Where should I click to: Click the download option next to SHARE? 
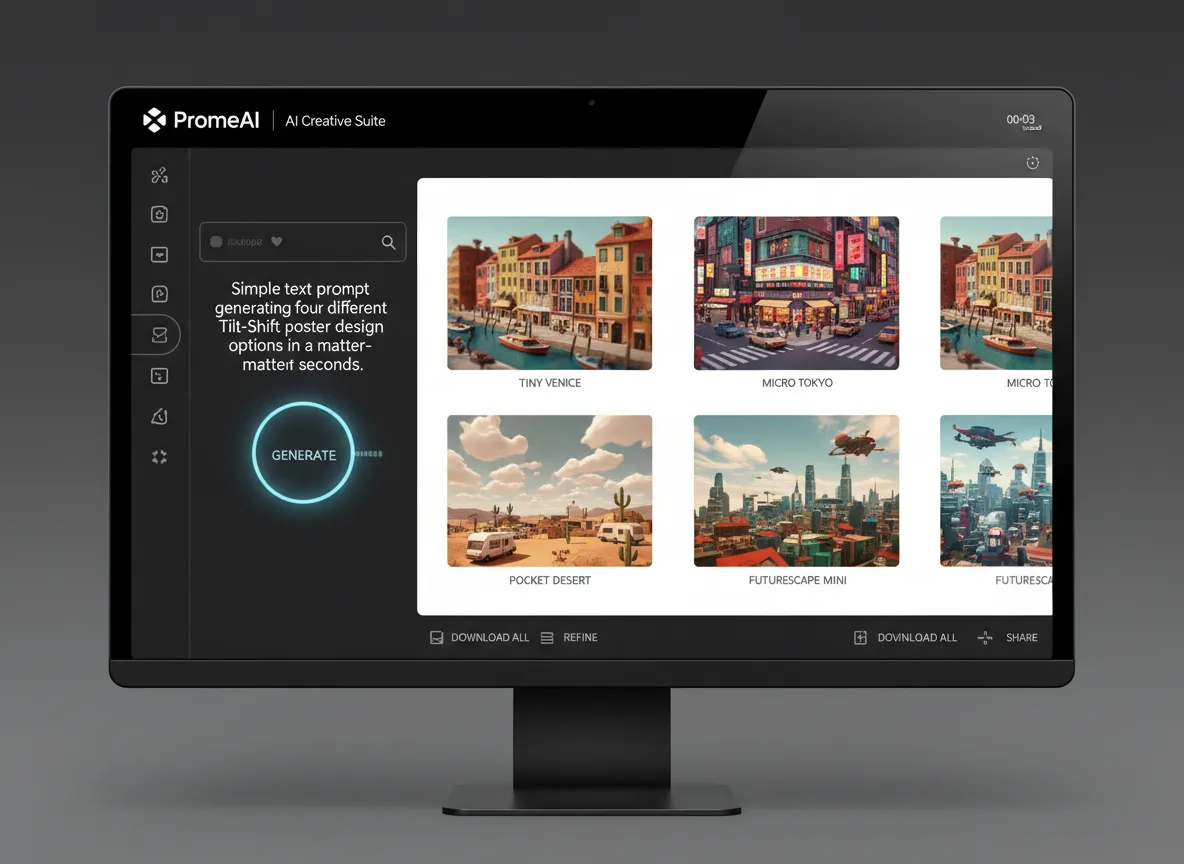coord(905,637)
